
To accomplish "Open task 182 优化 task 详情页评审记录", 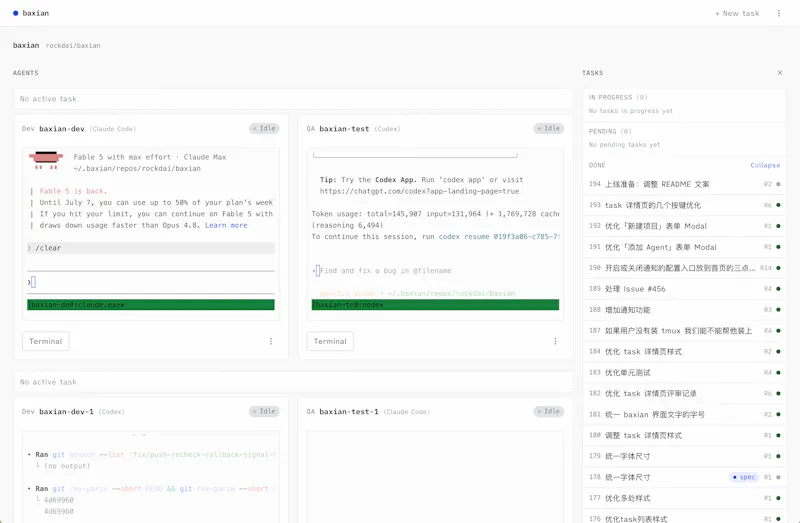I will [685, 393].
